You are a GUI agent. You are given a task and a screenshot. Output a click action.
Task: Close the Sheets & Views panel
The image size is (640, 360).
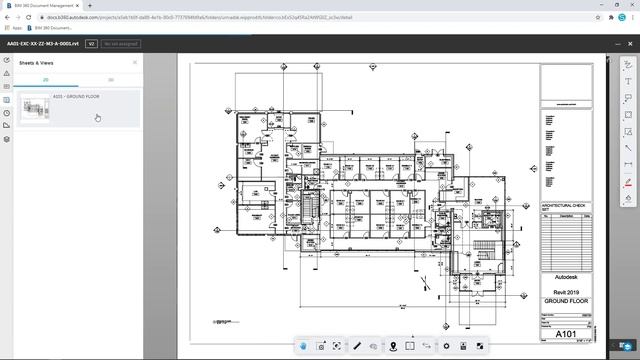pyautogui.click(x=135, y=62)
